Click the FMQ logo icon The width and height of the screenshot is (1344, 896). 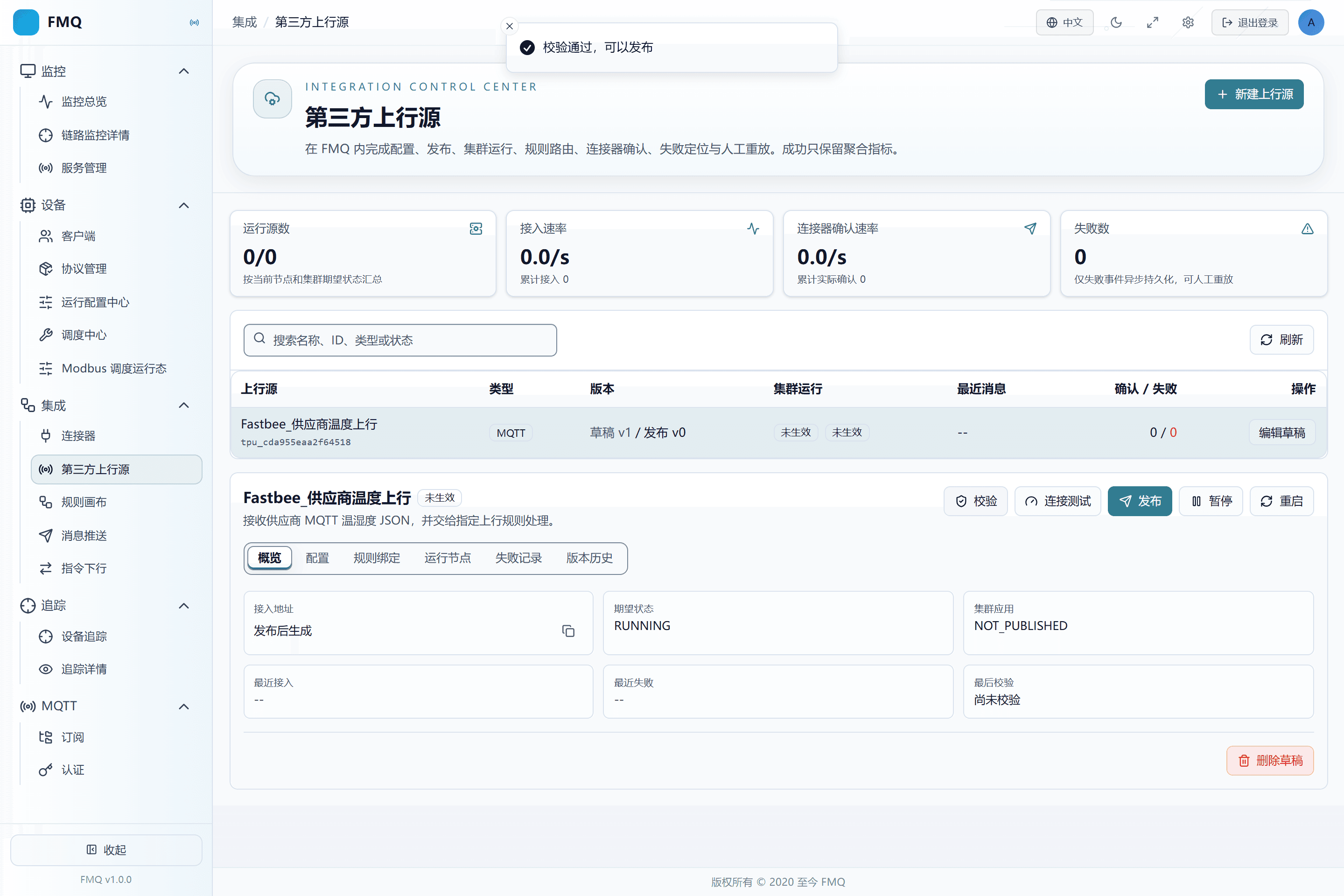coord(26,22)
